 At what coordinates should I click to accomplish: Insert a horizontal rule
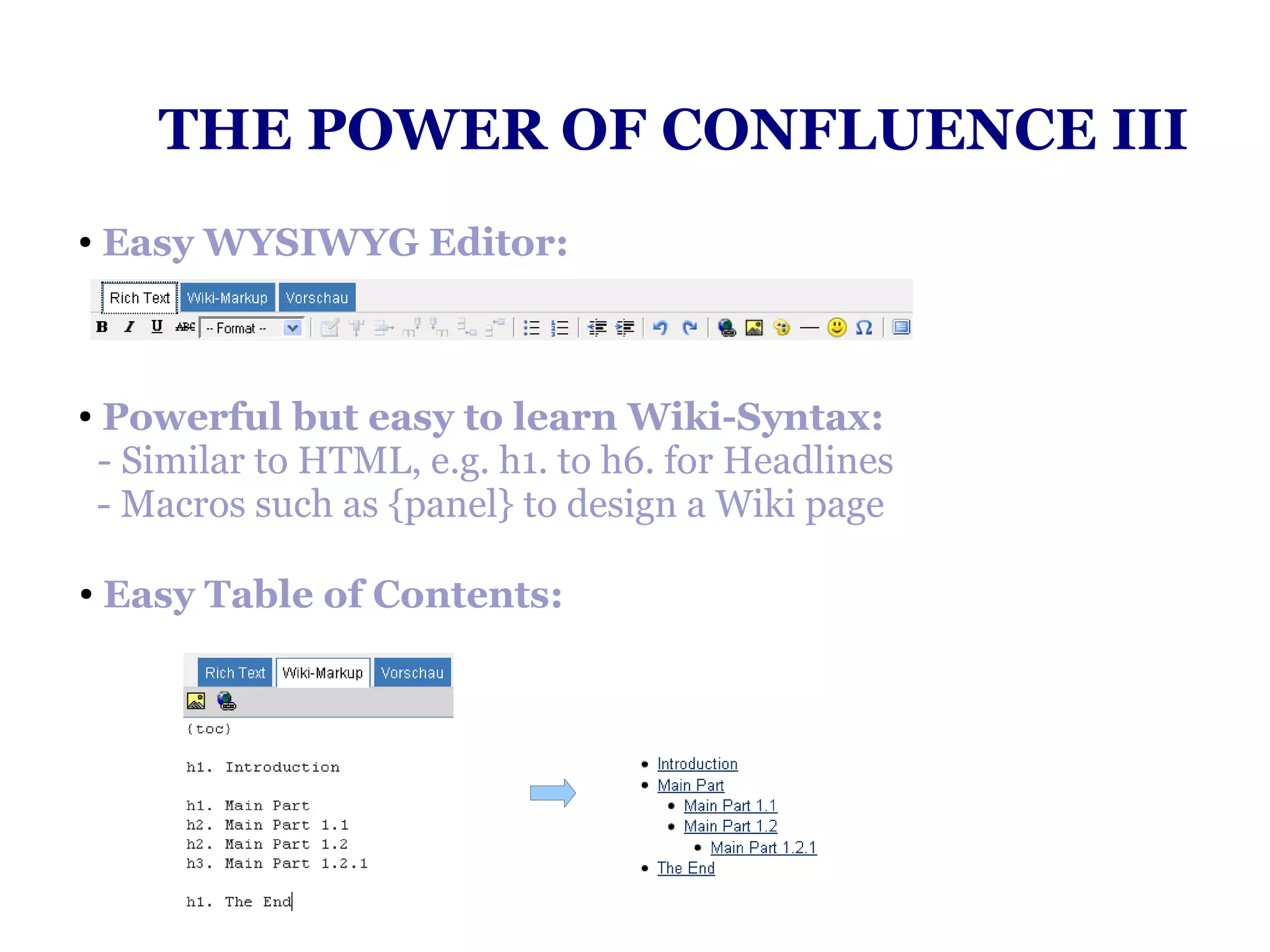pyautogui.click(x=809, y=327)
